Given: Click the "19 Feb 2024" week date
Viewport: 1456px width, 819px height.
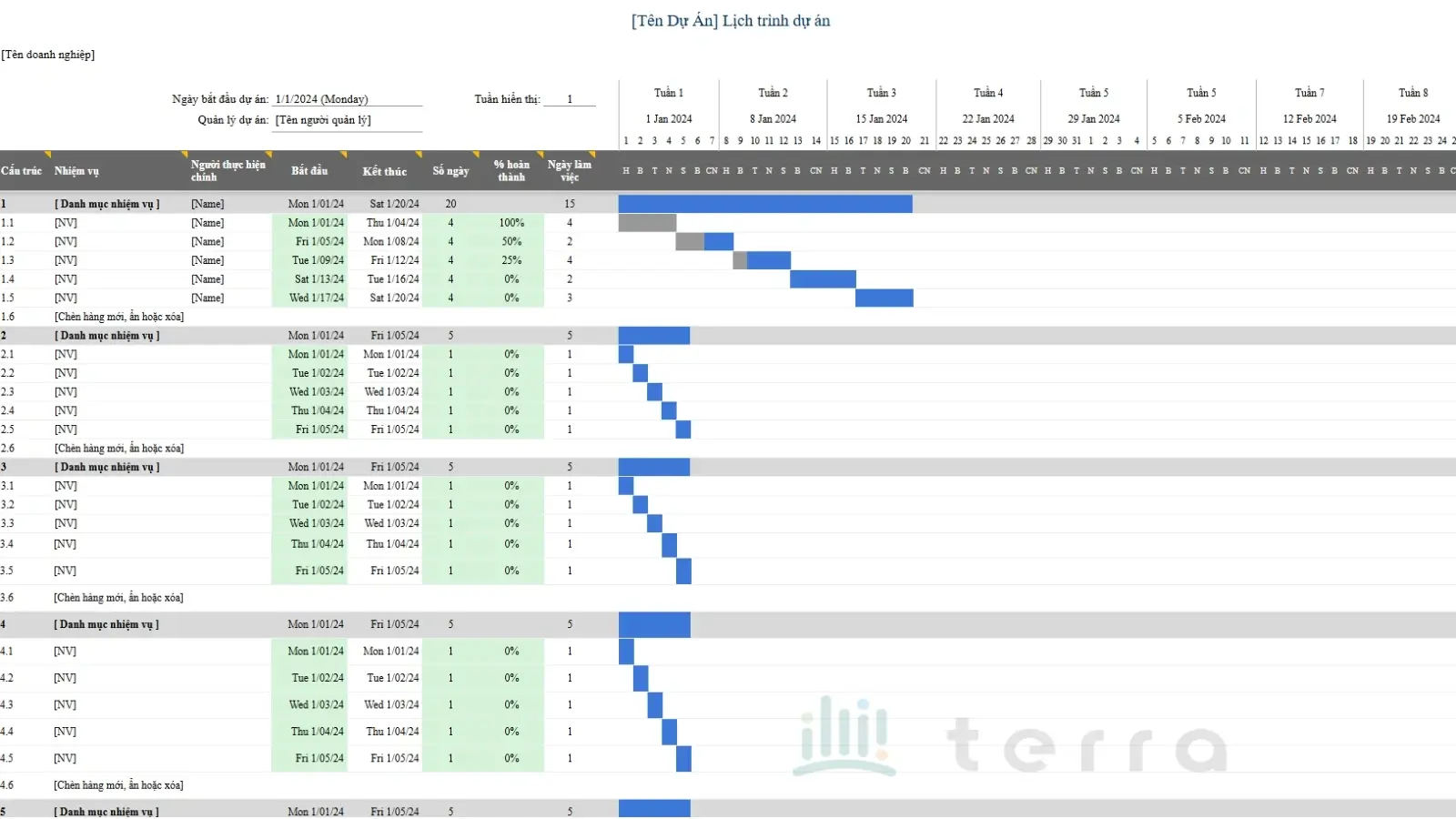Looking at the screenshot, I should tap(1413, 119).
